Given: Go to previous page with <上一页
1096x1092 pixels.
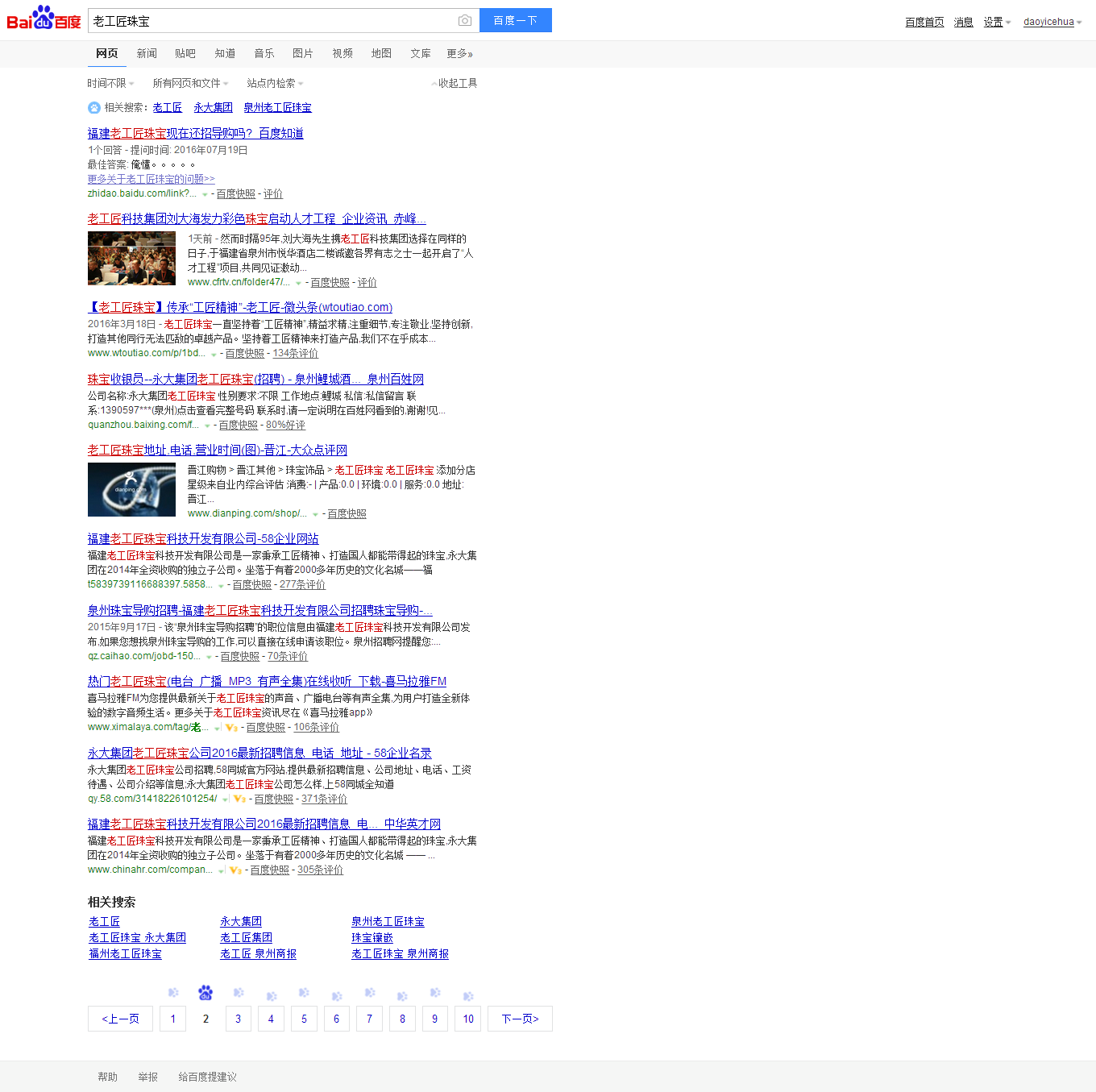Looking at the screenshot, I should tap(120, 1019).
